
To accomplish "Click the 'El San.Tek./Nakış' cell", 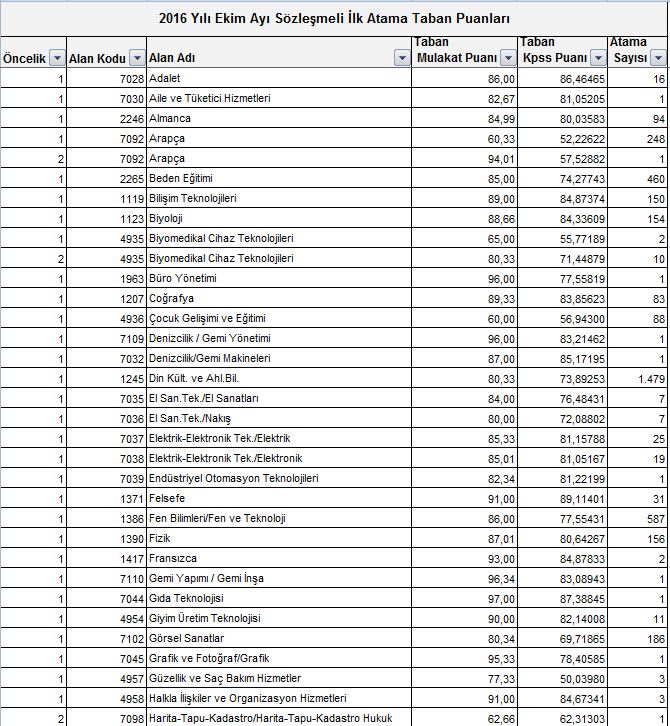I will tap(279, 418).
